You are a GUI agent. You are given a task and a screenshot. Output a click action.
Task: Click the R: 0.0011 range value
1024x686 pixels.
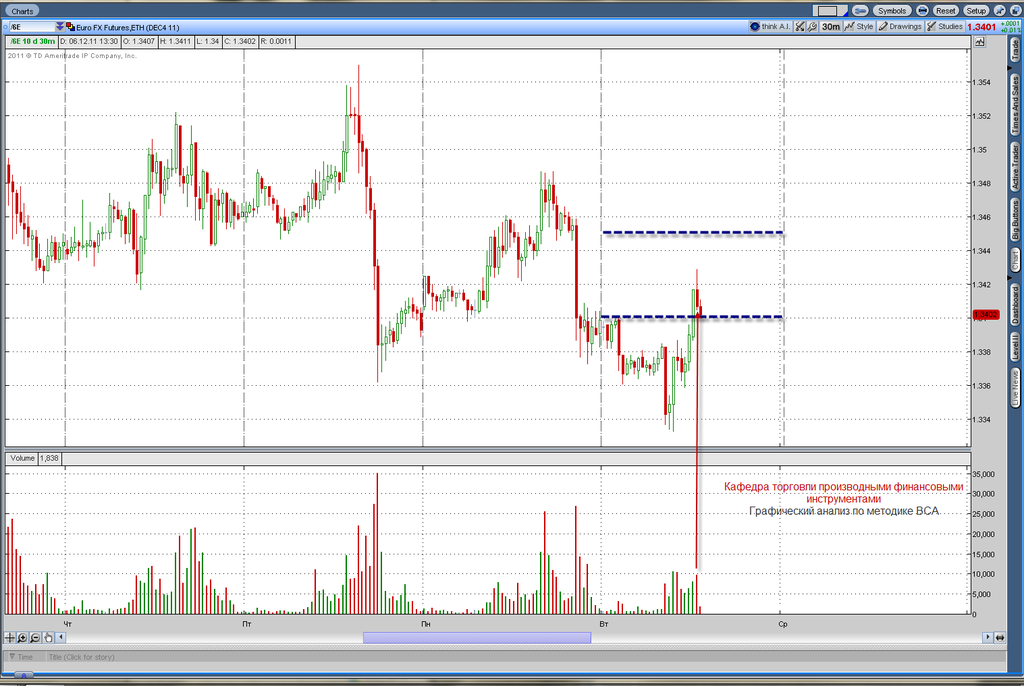coord(277,41)
